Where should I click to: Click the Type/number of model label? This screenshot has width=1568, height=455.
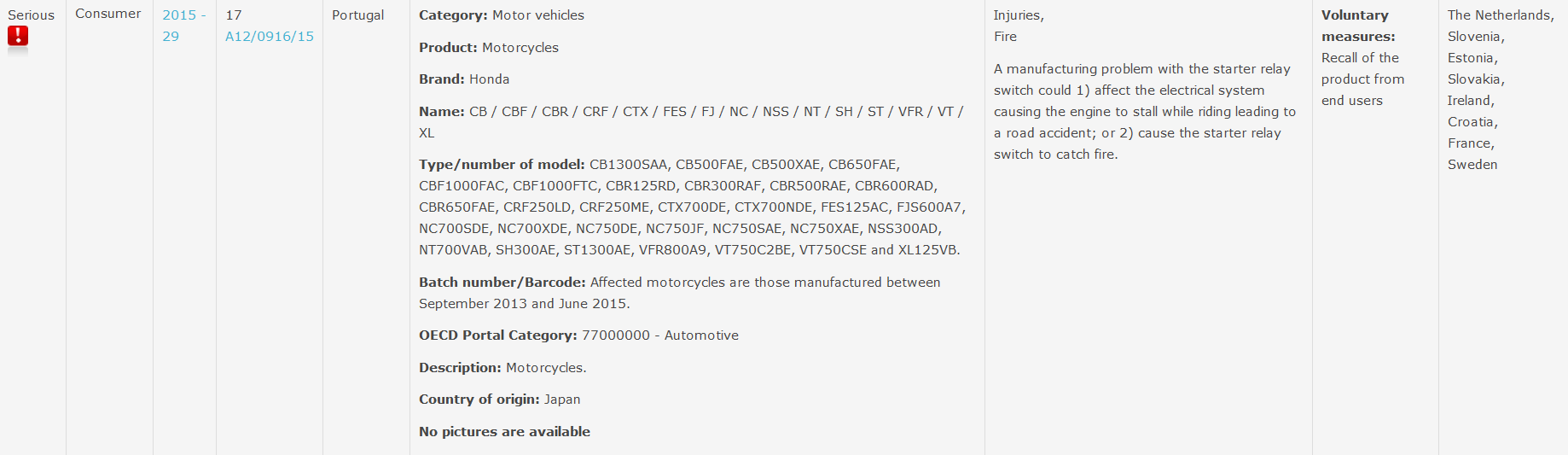coord(501,165)
